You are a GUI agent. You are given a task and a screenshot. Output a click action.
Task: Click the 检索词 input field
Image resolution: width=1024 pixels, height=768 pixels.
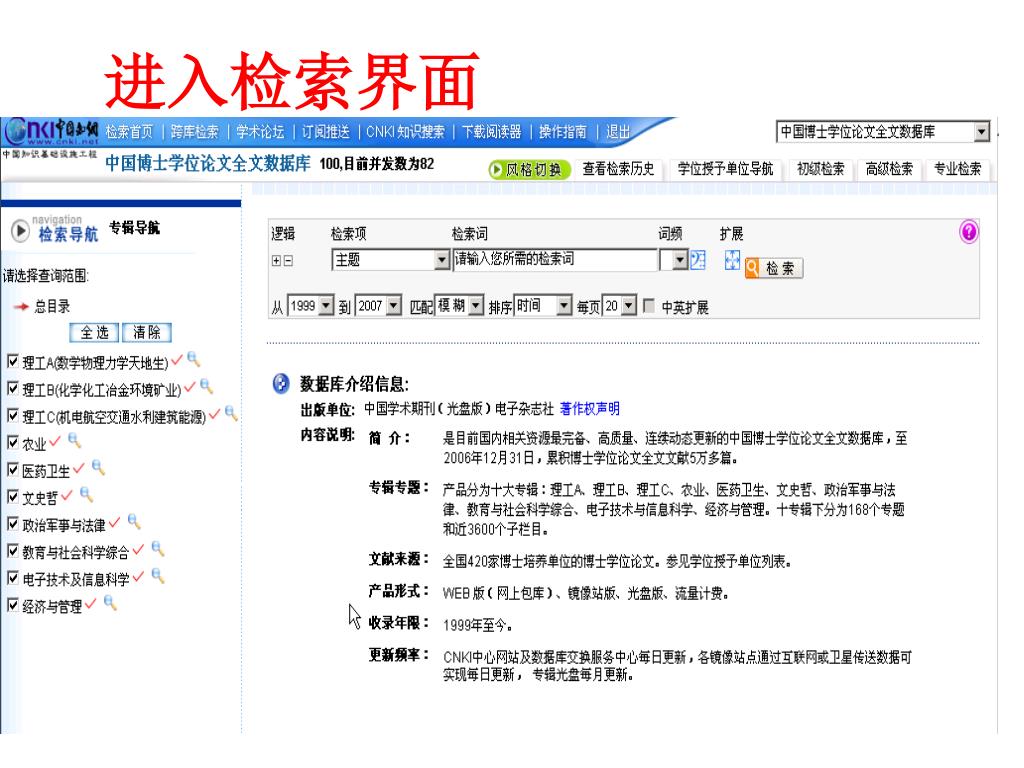tap(555, 260)
